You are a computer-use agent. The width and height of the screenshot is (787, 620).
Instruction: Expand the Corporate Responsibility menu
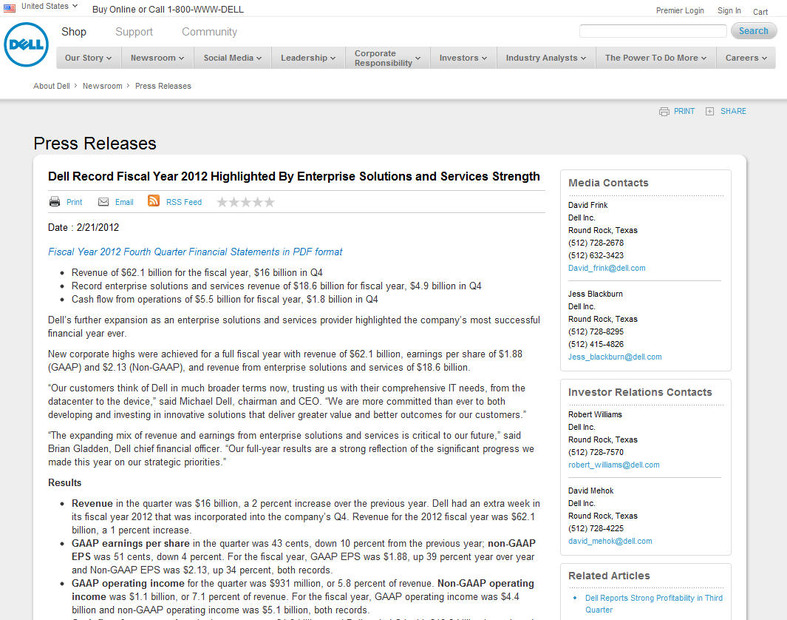(387, 58)
